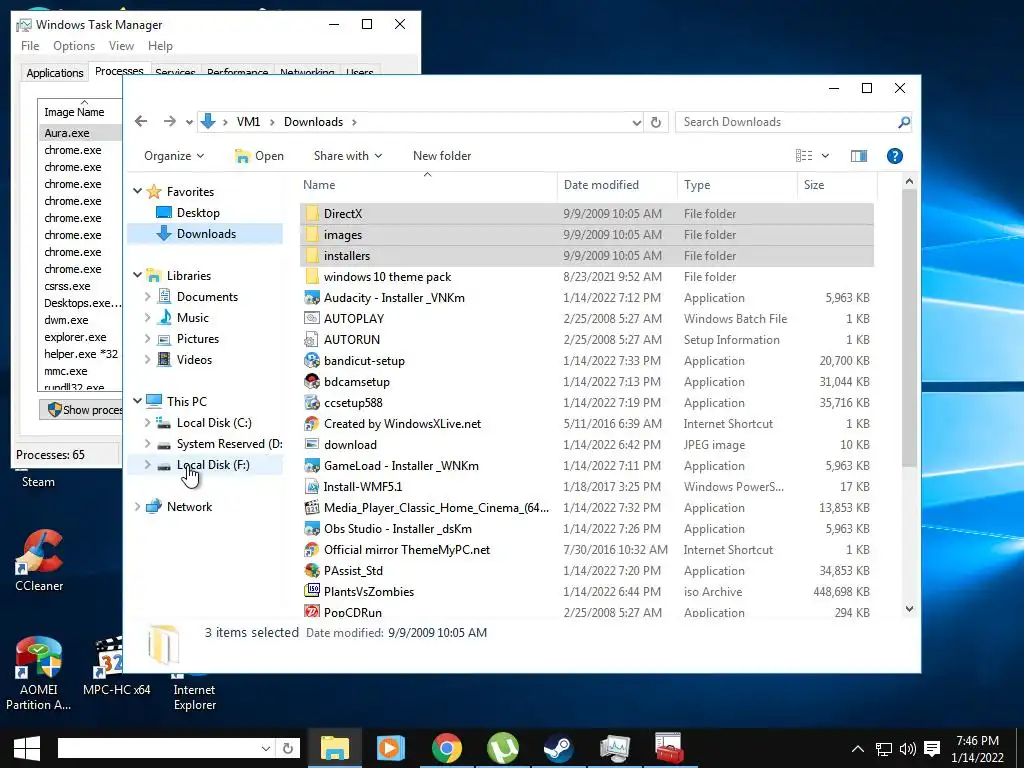The image size is (1024, 768).
Task: Select Created by WindowsXLive.net shortcut icon
Action: tap(312, 424)
